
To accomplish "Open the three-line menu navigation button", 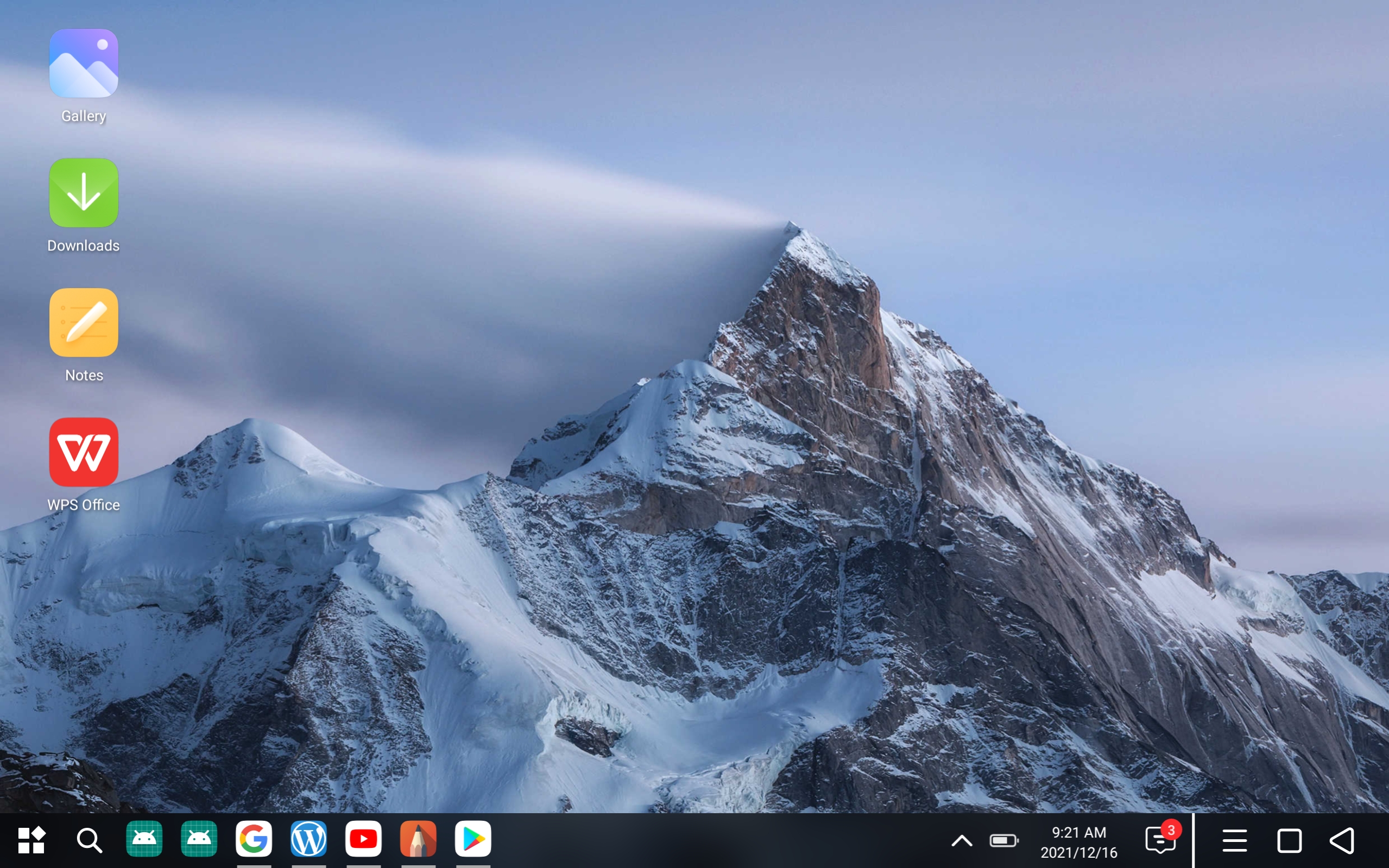I will coord(1234,841).
